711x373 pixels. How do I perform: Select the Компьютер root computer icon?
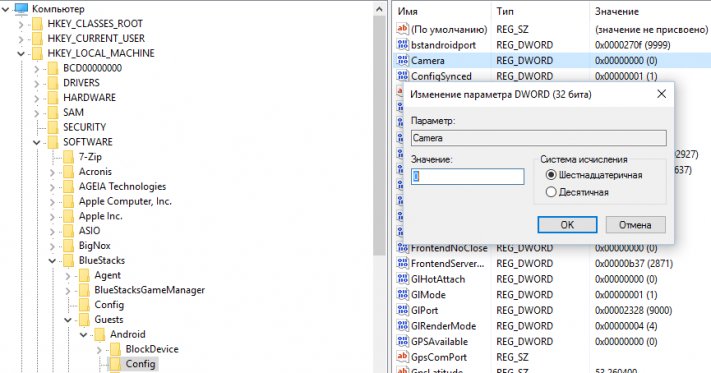click(21, 9)
